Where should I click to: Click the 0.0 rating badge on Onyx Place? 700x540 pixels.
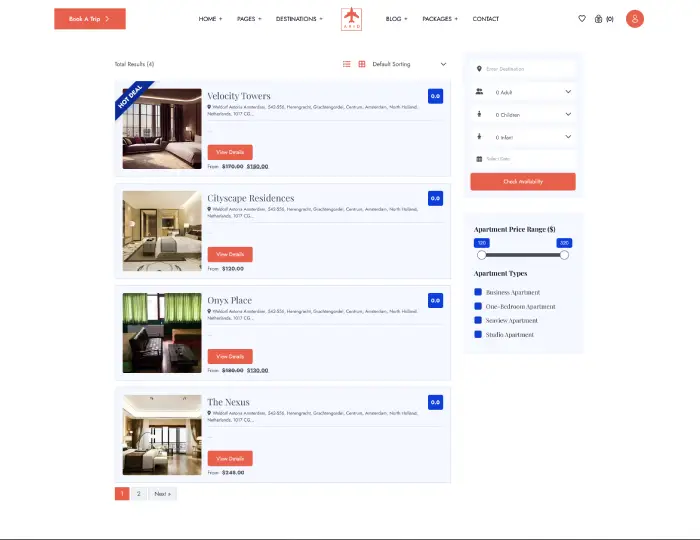[x=435, y=300]
